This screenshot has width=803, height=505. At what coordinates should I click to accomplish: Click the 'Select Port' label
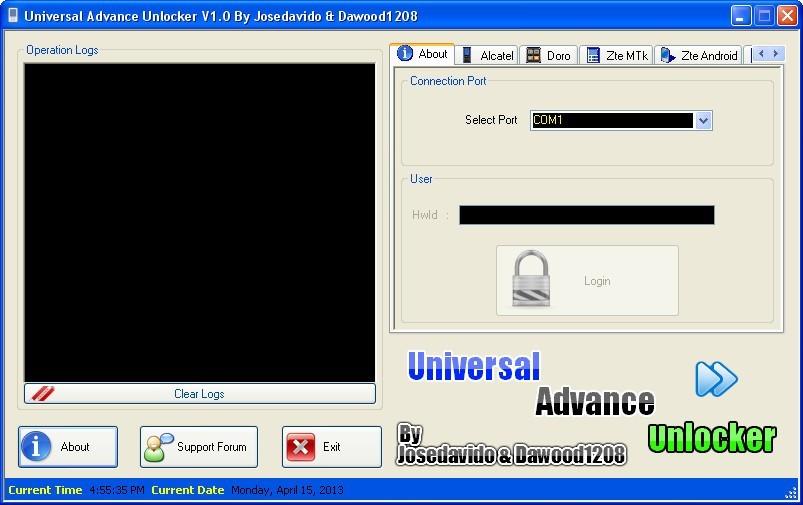tap(491, 120)
